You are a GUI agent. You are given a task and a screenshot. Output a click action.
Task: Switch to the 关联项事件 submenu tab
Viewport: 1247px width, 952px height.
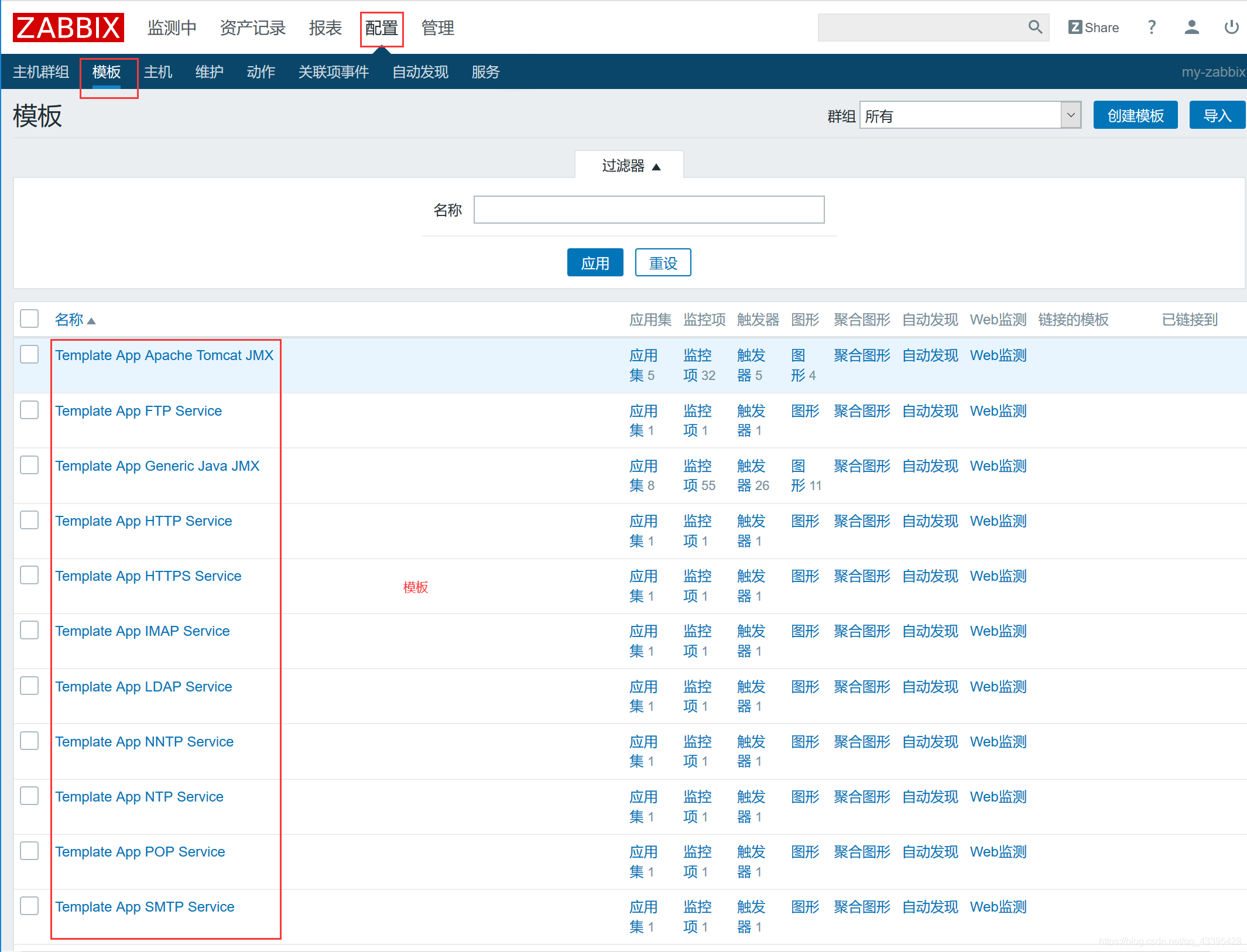click(334, 72)
